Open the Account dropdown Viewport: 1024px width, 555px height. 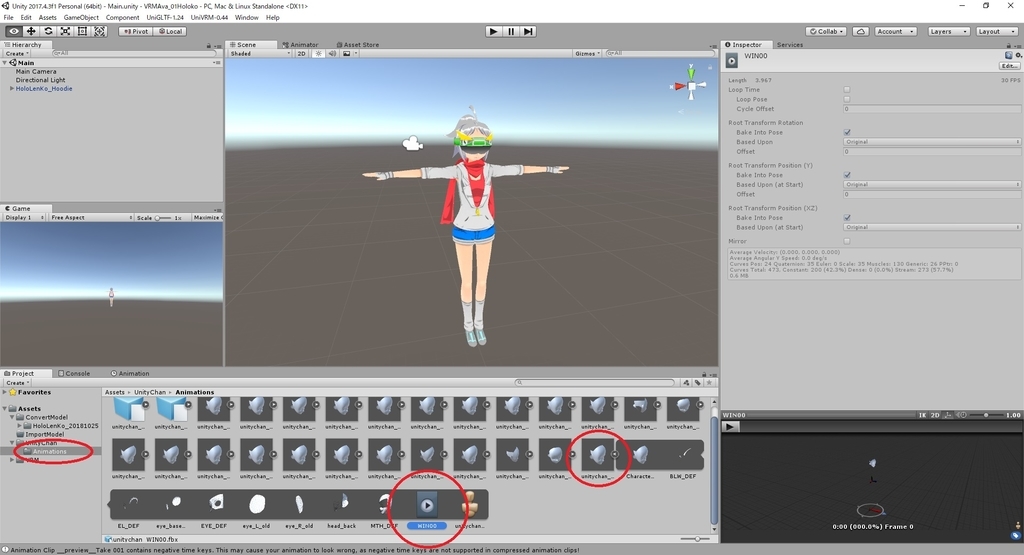click(895, 31)
